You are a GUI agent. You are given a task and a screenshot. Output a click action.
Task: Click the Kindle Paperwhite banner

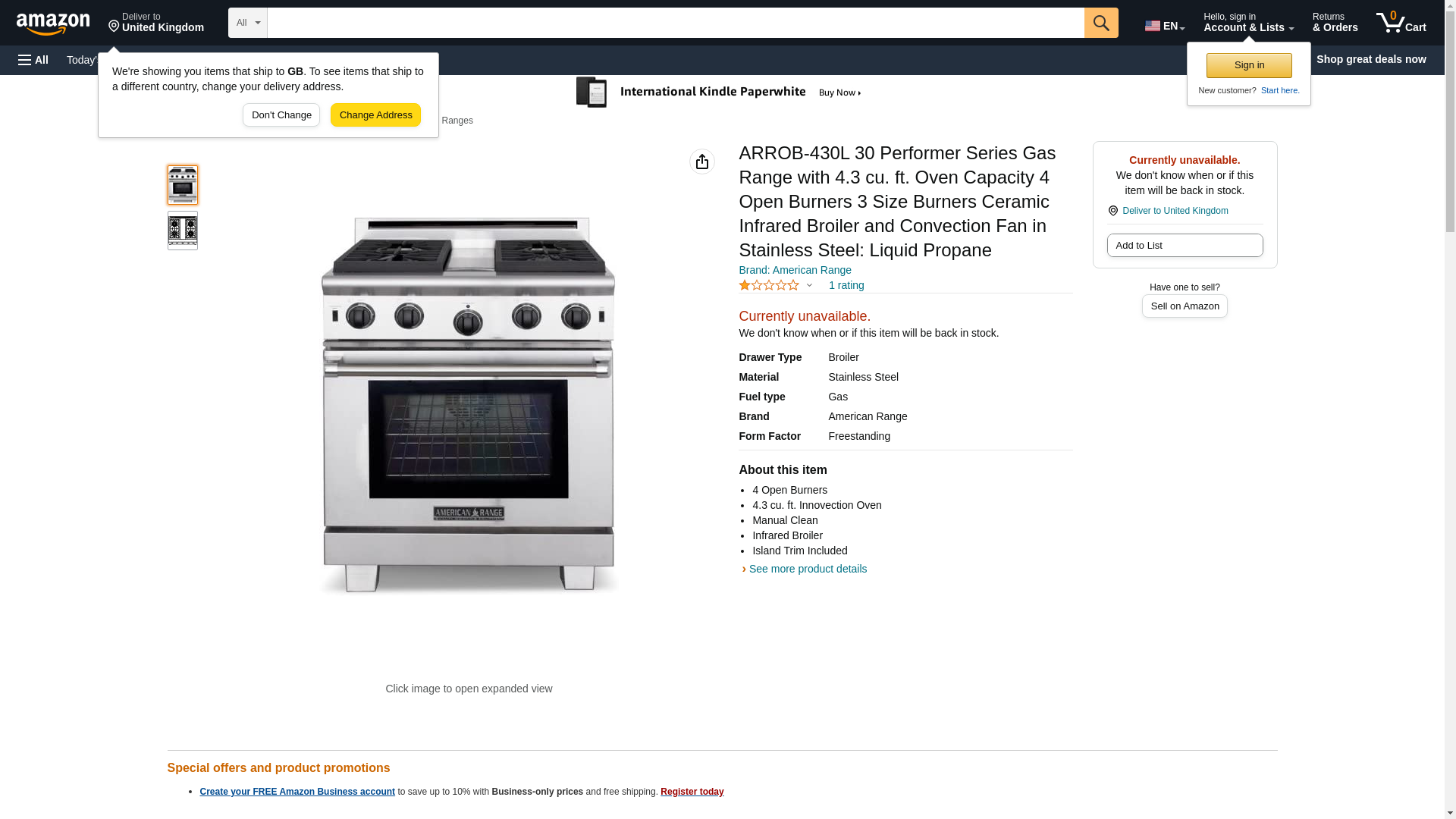click(x=719, y=93)
